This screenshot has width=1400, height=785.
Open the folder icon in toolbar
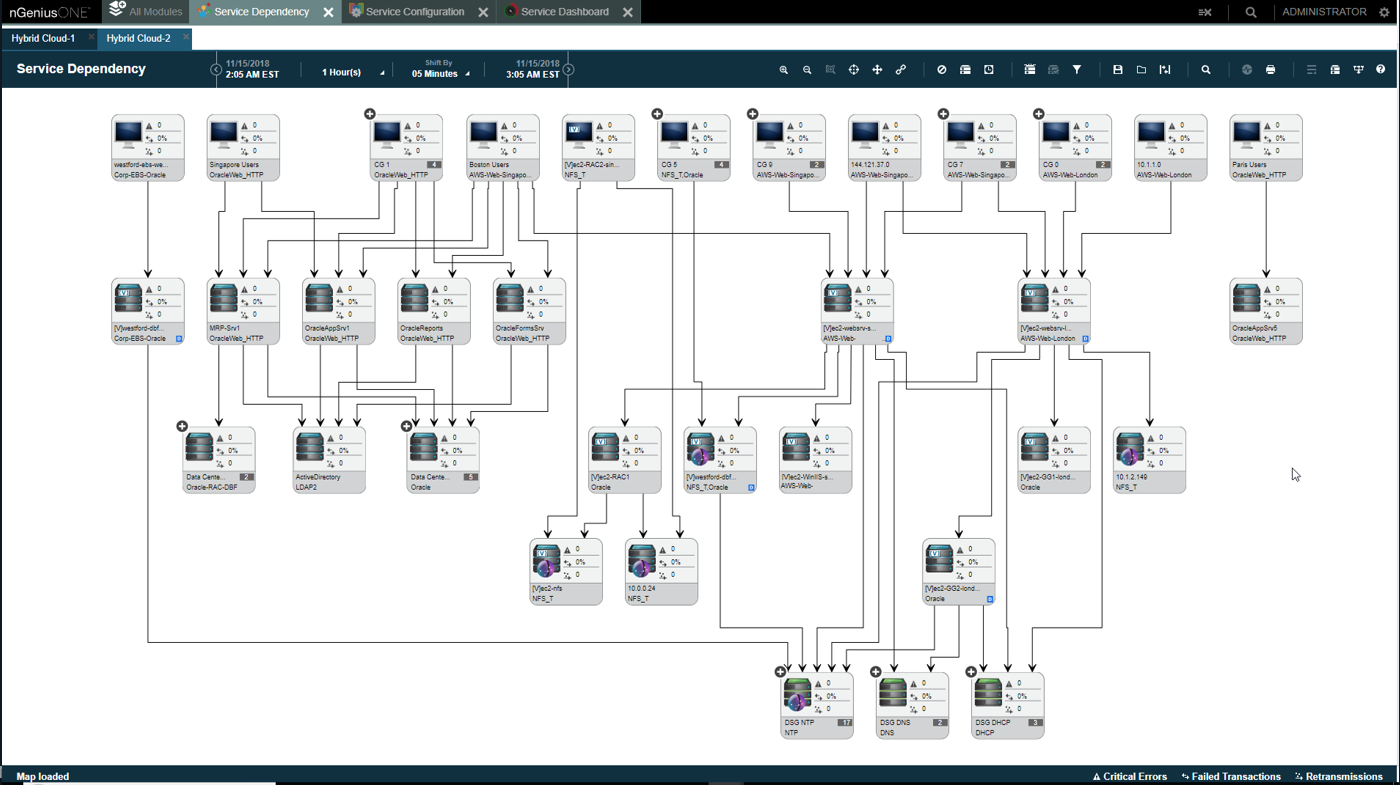pos(1141,70)
